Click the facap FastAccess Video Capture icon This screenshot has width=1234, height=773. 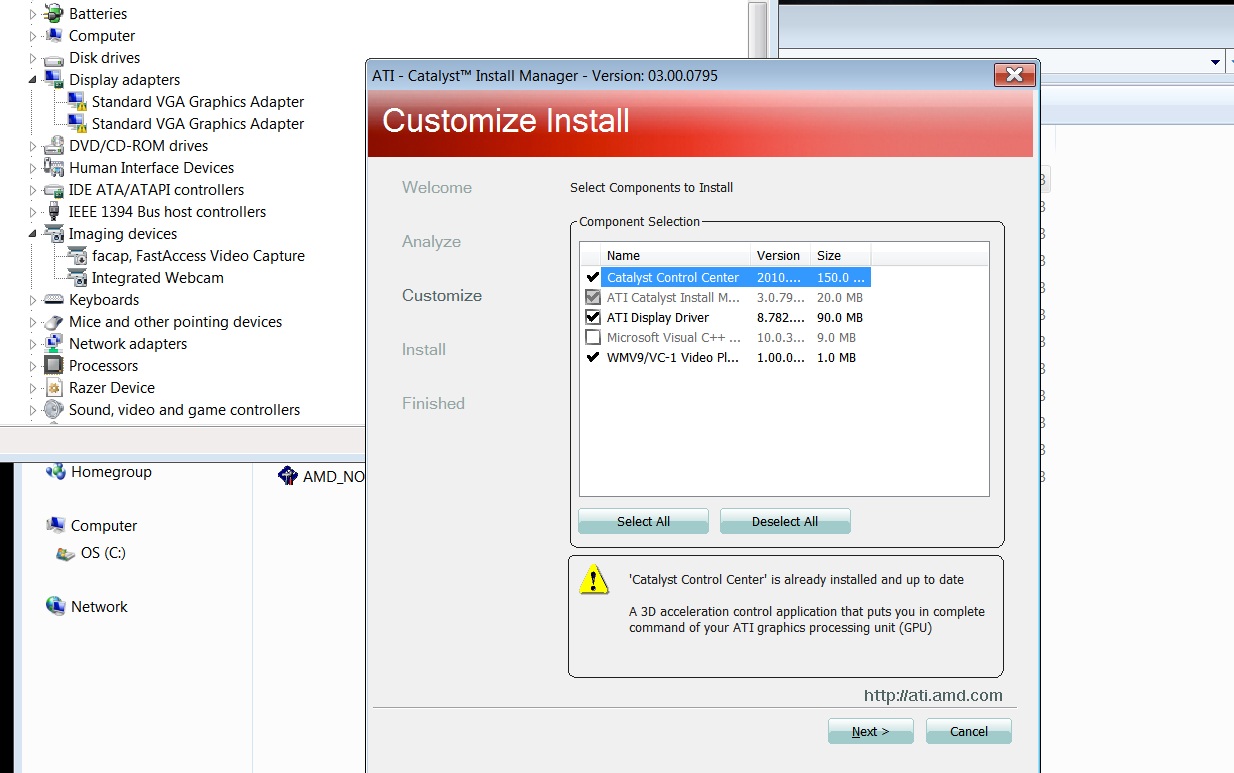77,256
